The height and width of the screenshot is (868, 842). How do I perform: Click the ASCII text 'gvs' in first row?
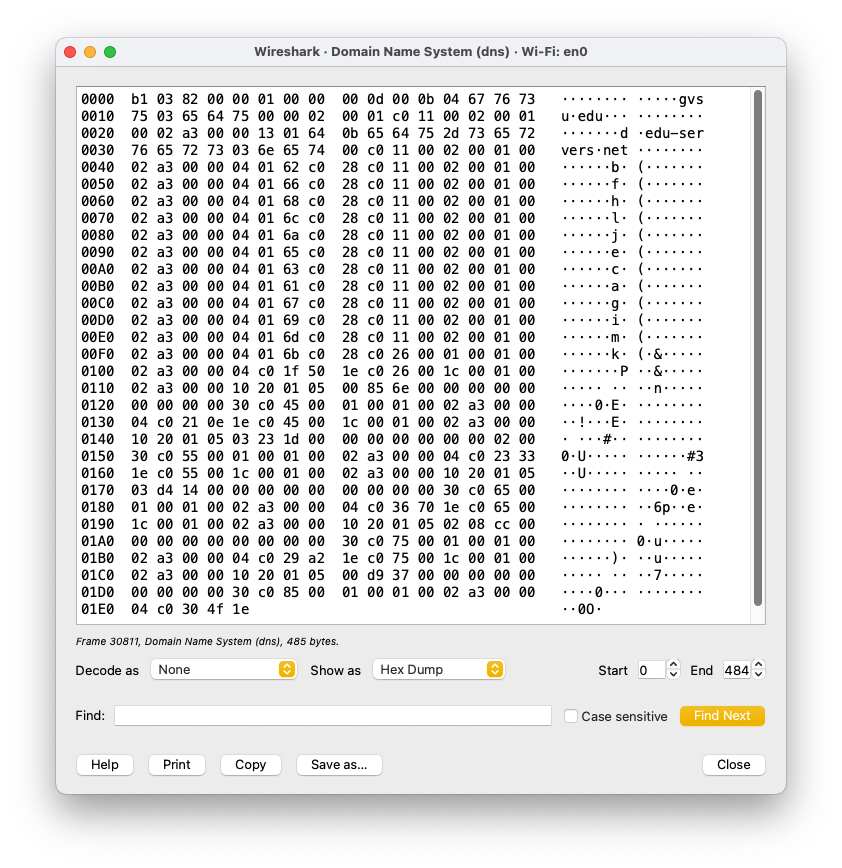(691, 100)
